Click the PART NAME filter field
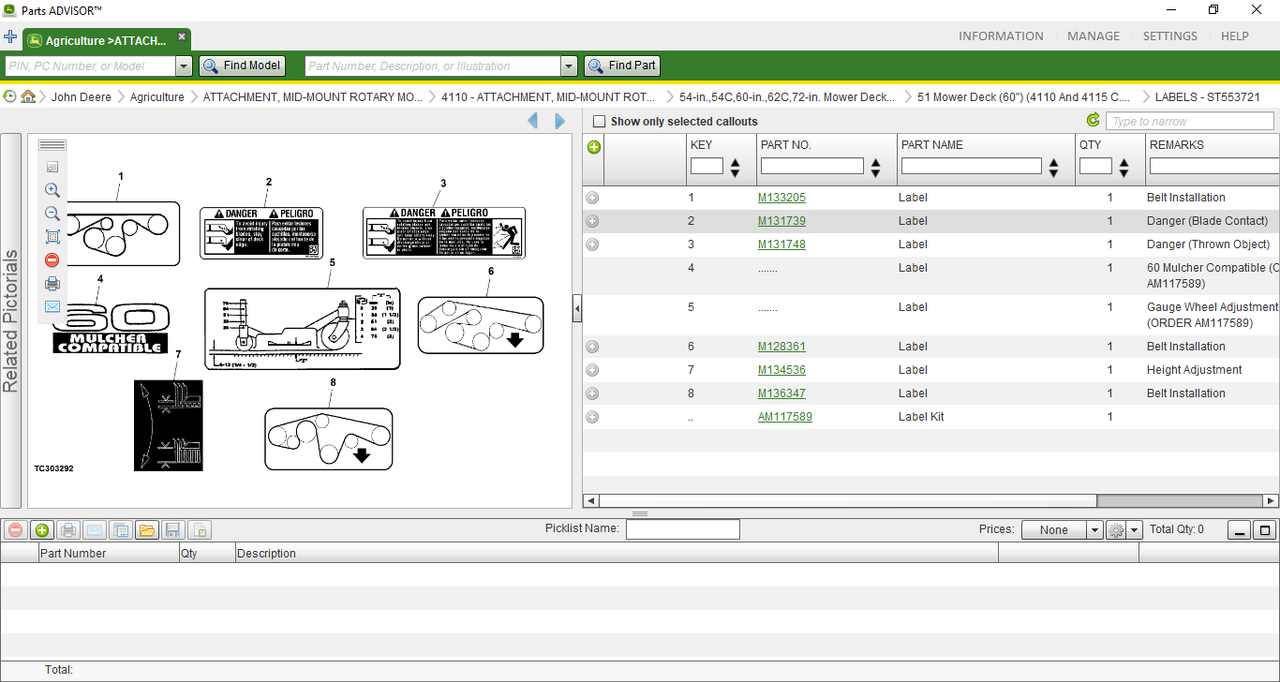Screen dimensions: 1280x682 (x=972, y=166)
